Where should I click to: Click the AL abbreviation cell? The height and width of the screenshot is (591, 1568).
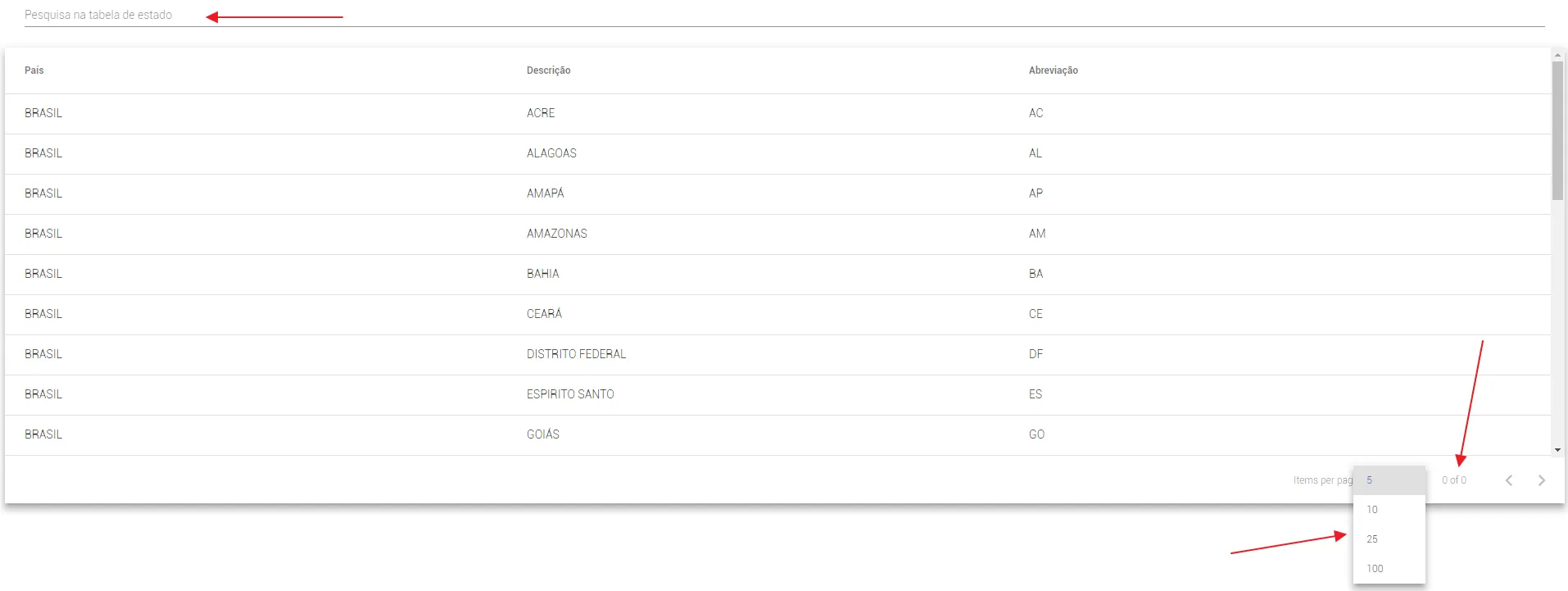1036,153
